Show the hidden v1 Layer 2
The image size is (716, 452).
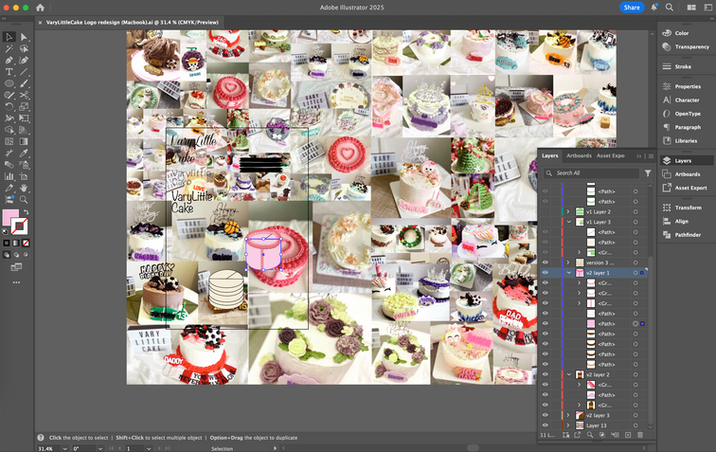pos(545,212)
